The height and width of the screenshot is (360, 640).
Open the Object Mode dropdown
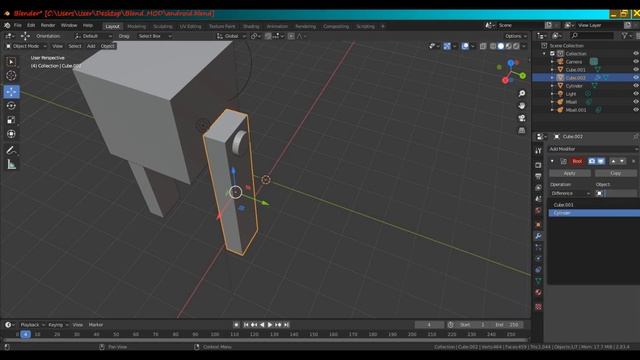[26, 46]
